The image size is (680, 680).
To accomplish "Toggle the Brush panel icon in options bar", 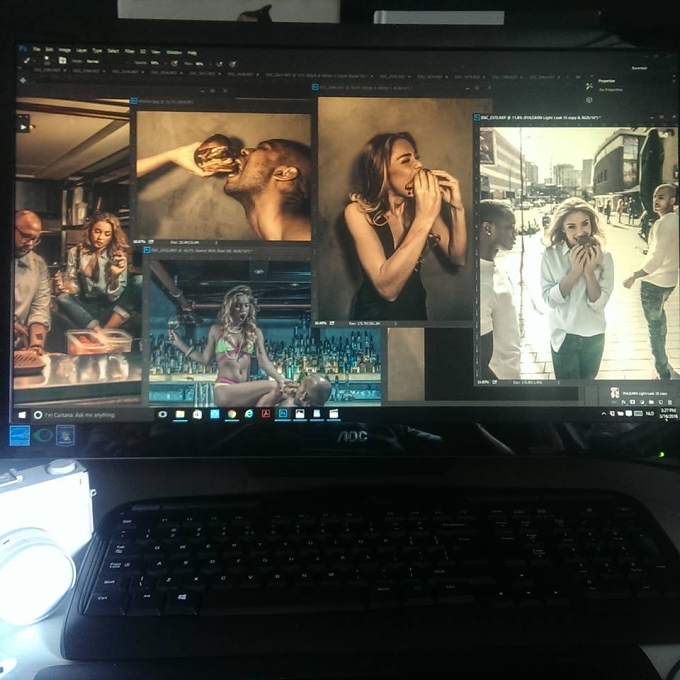I will (x=62, y=60).
